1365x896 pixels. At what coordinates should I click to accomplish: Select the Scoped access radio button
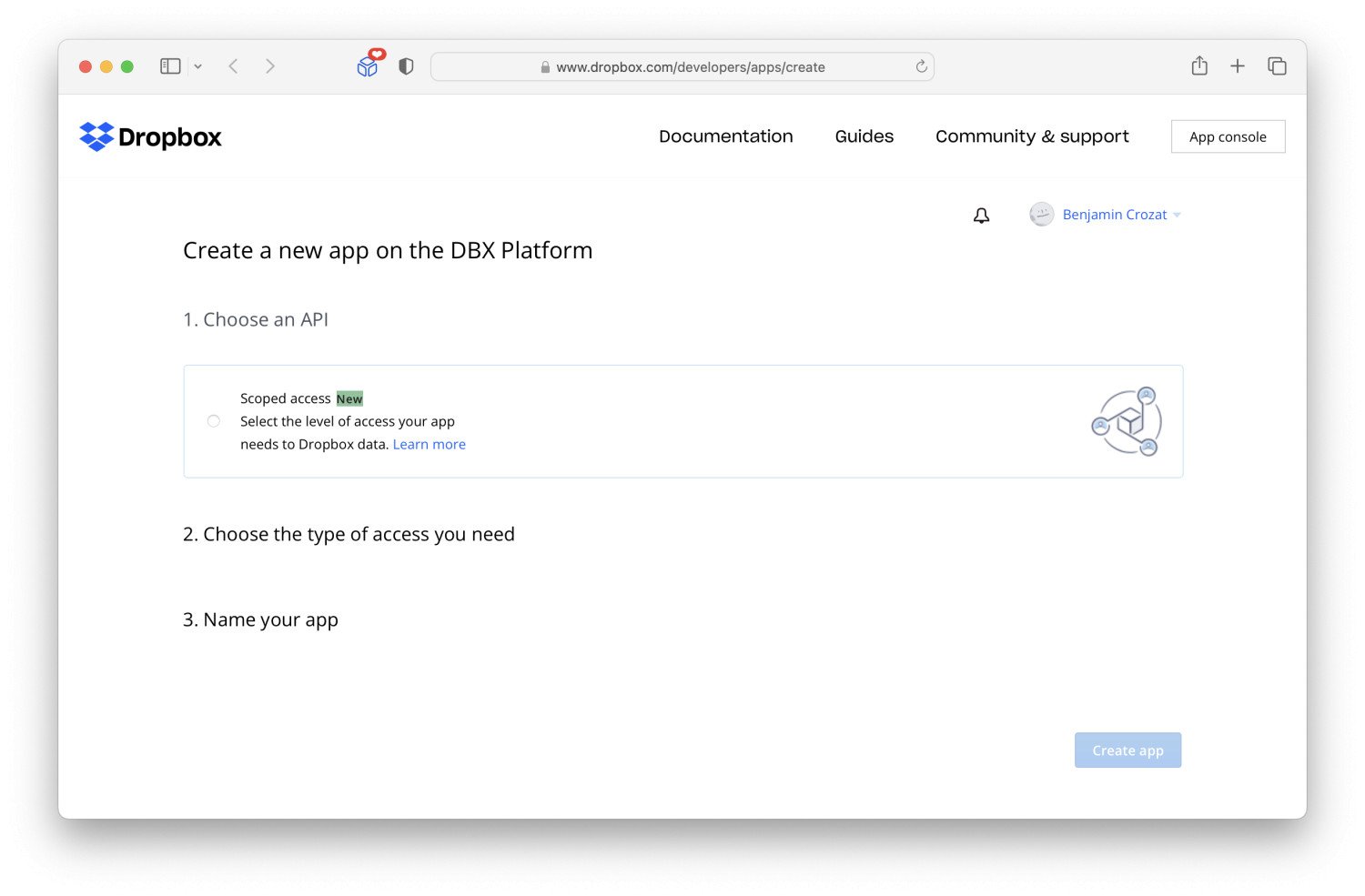[214, 421]
